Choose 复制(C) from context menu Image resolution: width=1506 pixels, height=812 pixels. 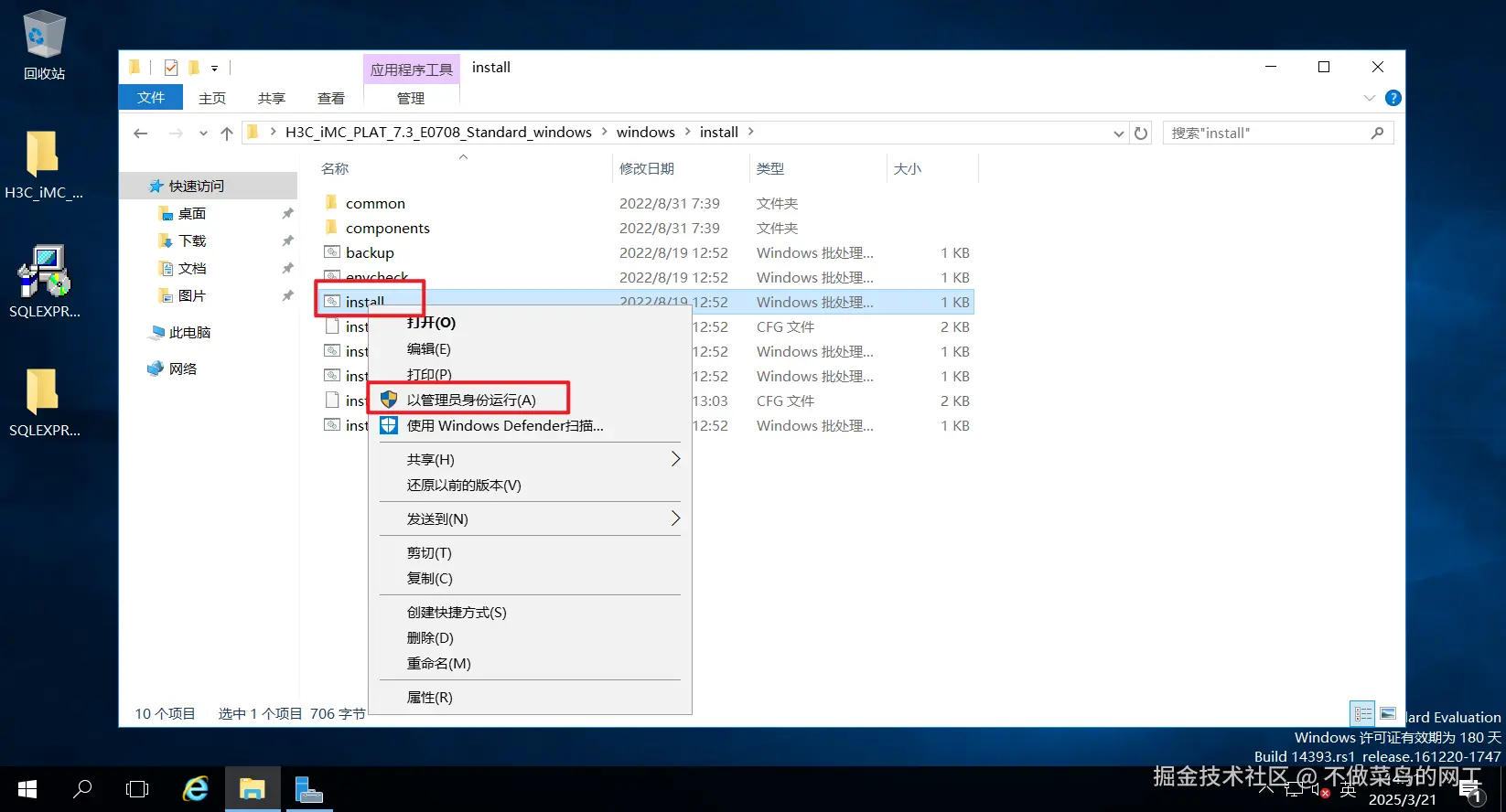click(x=530, y=578)
